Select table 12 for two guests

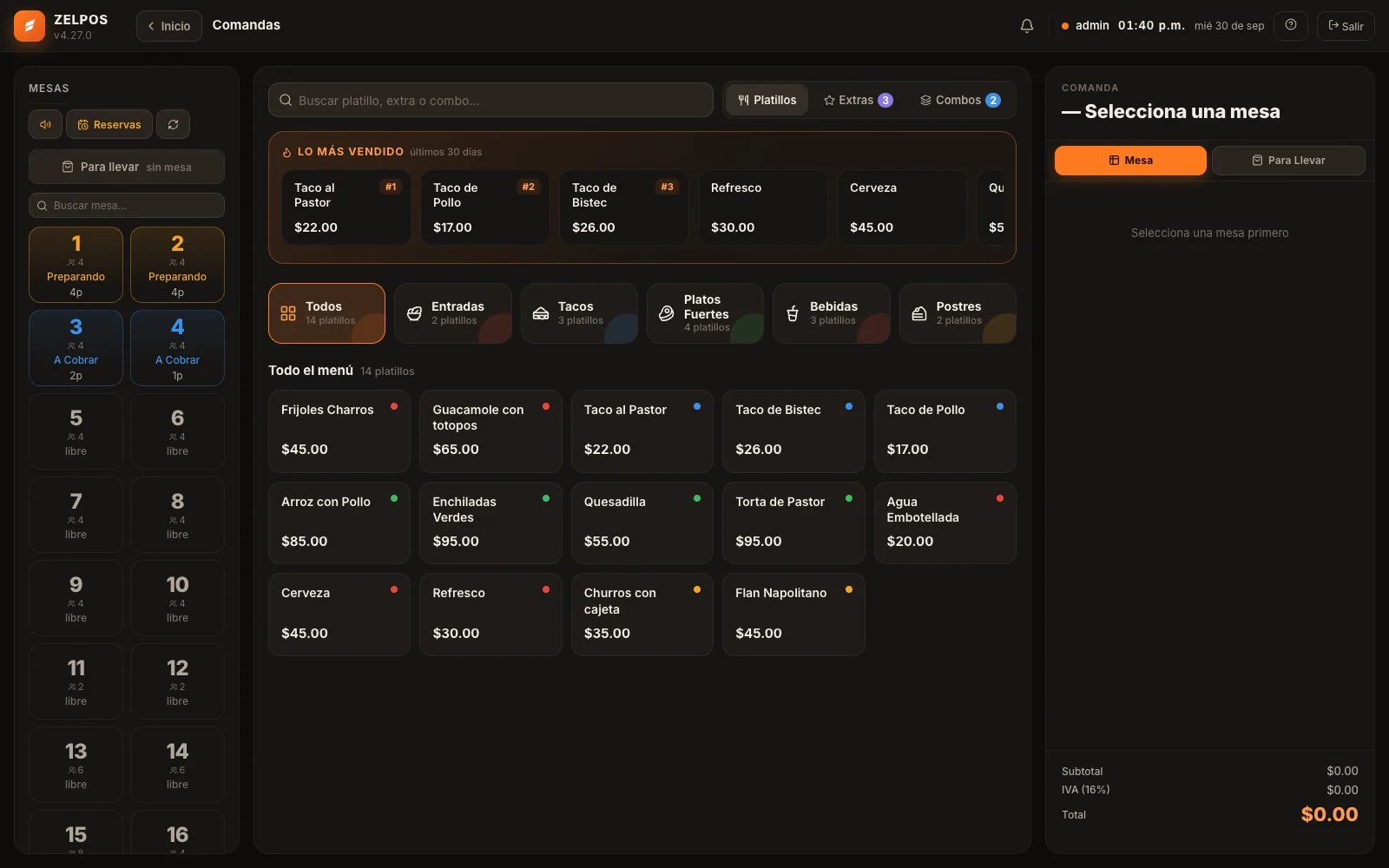coord(177,681)
